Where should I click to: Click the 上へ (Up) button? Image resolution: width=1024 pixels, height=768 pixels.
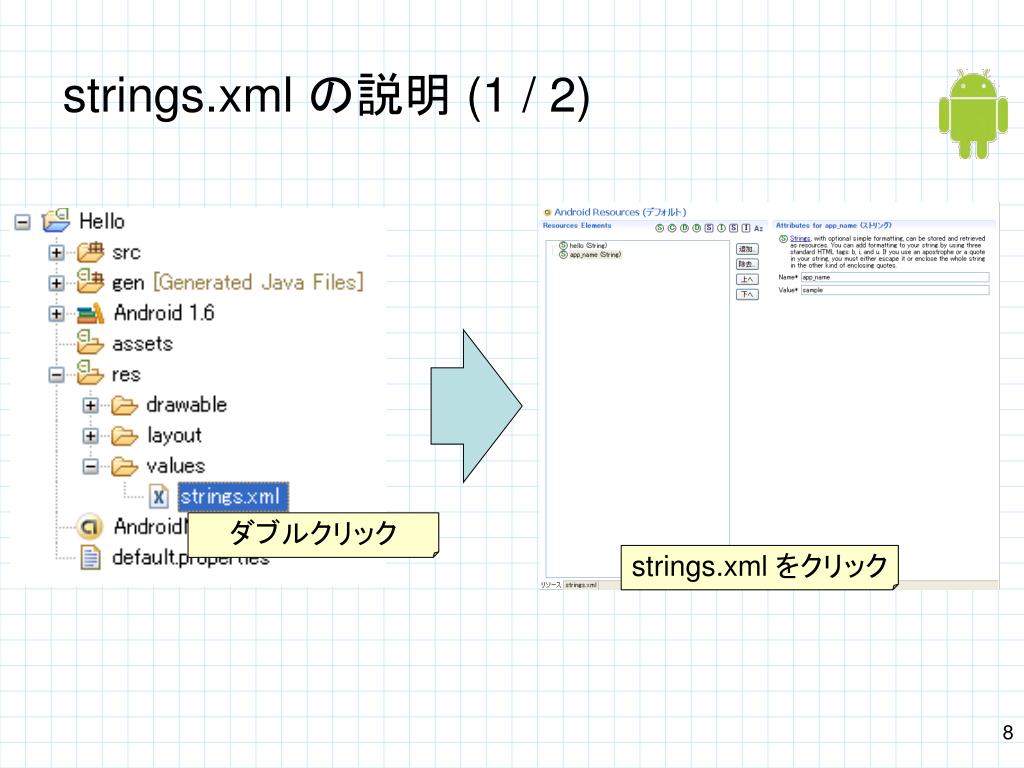click(x=747, y=280)
